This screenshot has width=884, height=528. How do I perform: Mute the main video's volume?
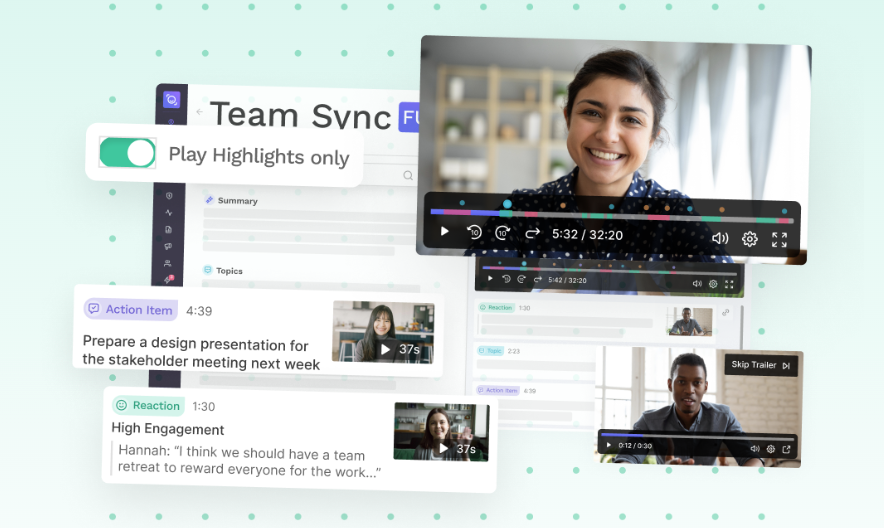coord(720,238)
